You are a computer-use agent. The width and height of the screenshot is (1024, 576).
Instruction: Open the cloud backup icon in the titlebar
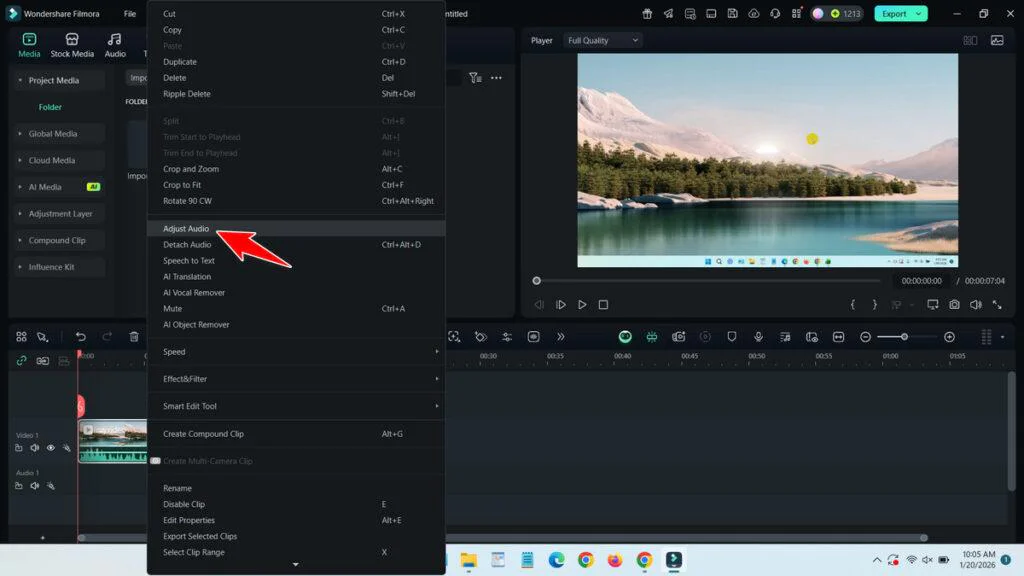pos(752,14)
